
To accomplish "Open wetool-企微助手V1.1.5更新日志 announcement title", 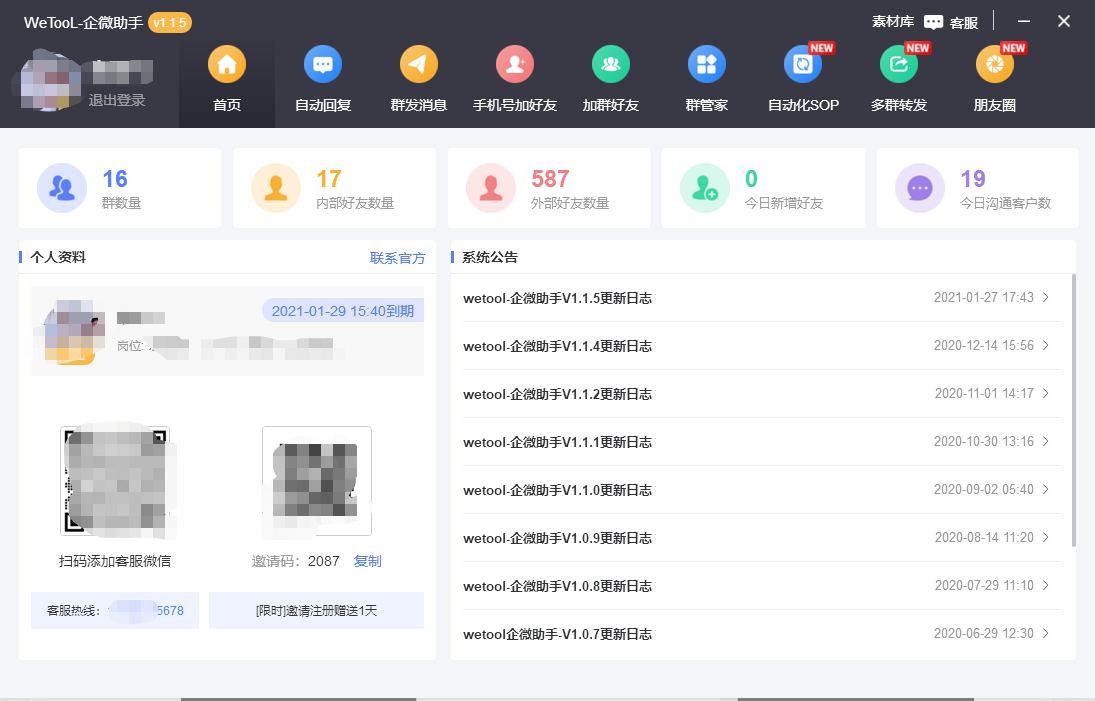I will [x=557, y=298].
